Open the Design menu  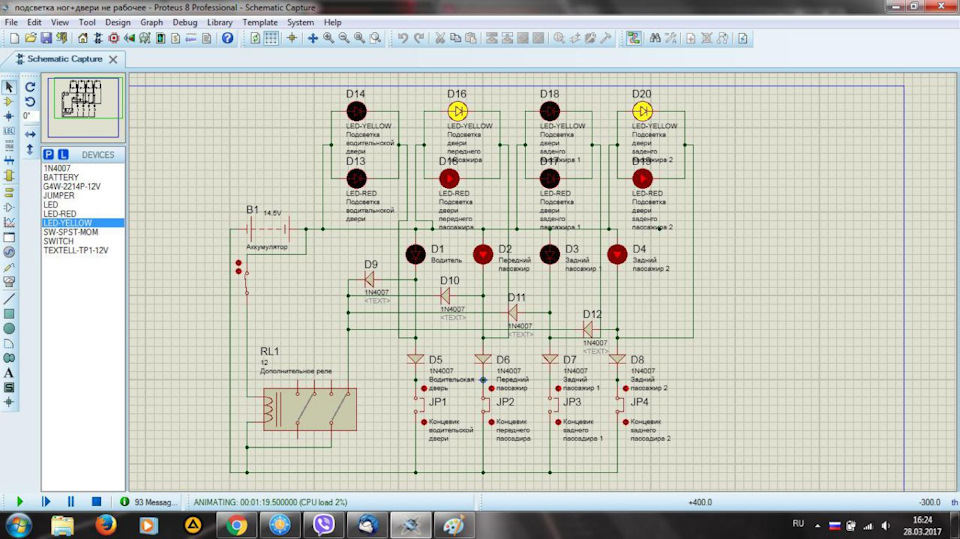[118, 22]
